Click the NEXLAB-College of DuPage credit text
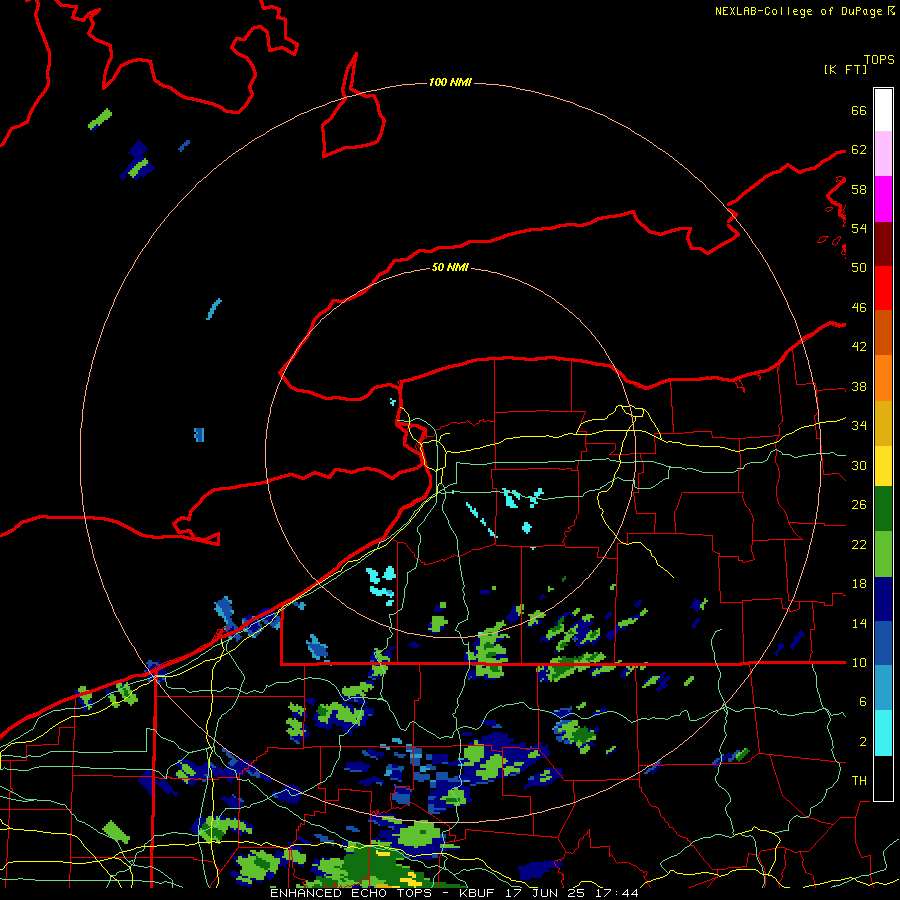900x900 pixels. (x=798, y=11)
